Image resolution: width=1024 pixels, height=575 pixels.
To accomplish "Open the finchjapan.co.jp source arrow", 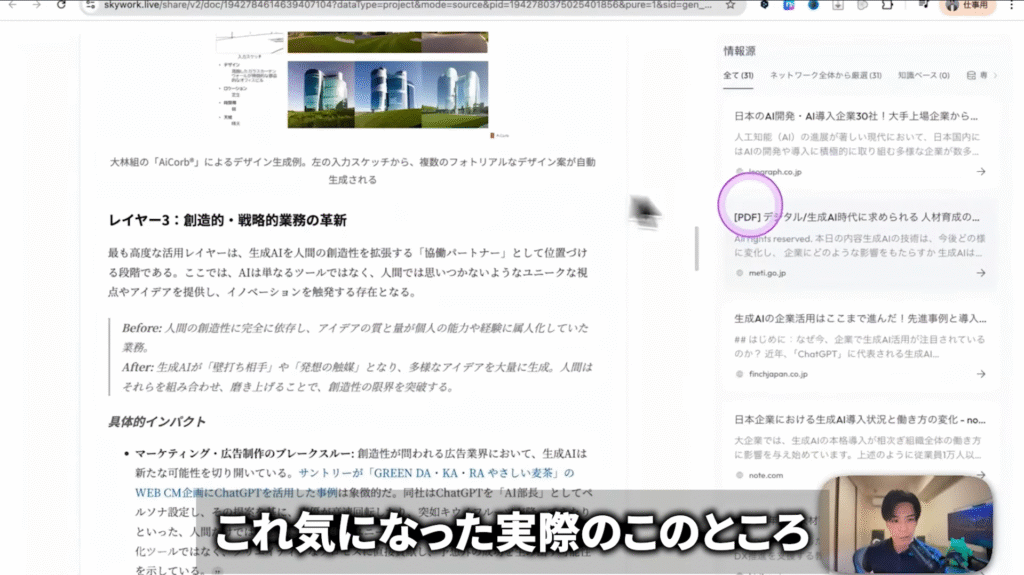I will [x=980, y=374].
